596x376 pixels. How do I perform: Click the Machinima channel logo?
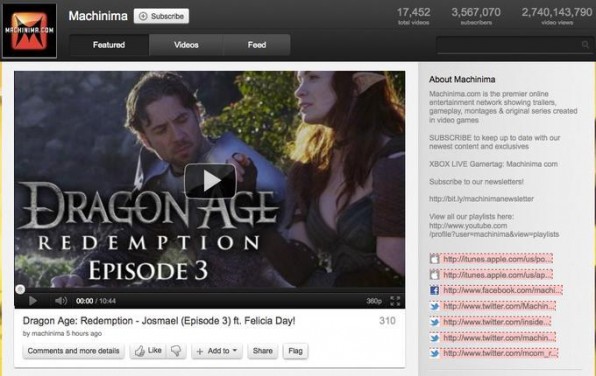(x=29, y=31)
